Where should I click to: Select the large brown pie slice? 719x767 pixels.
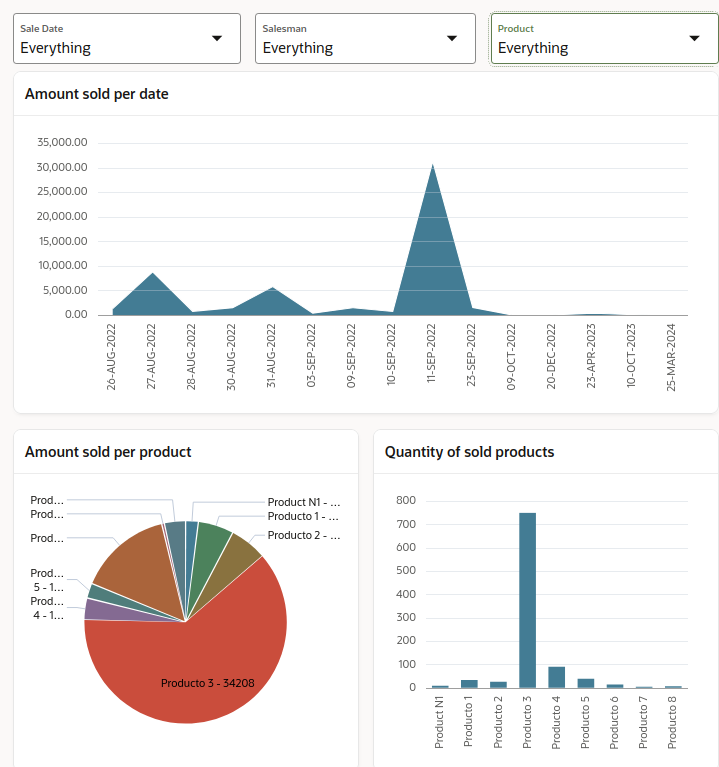click(135, 570)
